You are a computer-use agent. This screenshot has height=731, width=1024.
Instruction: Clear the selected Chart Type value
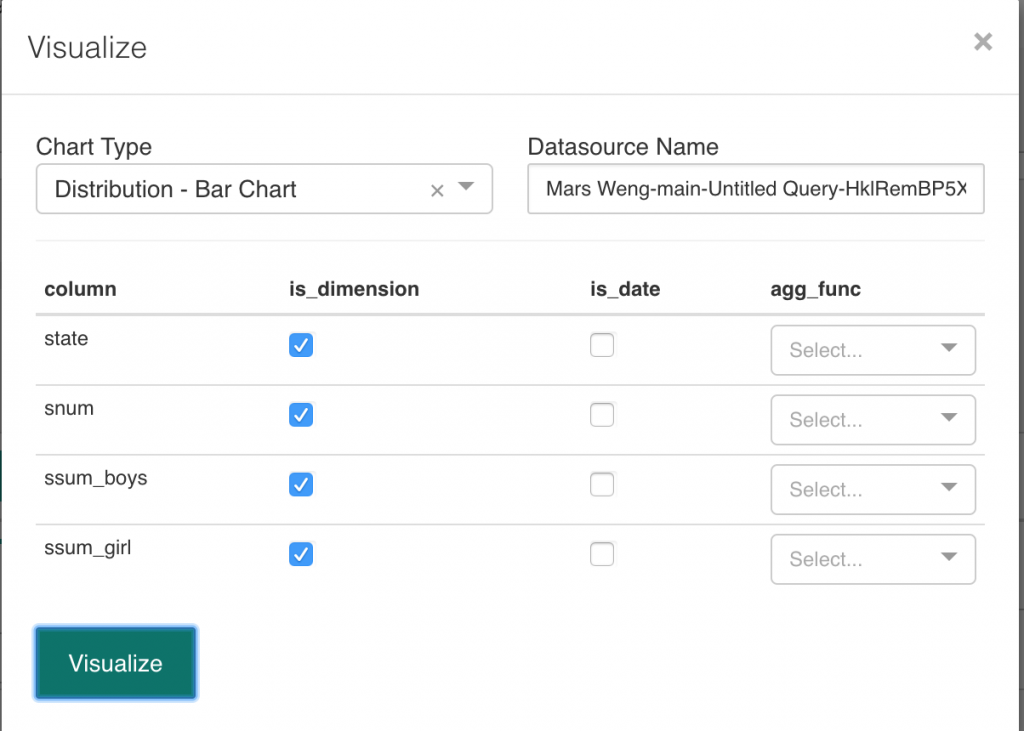tap(437, 191)
